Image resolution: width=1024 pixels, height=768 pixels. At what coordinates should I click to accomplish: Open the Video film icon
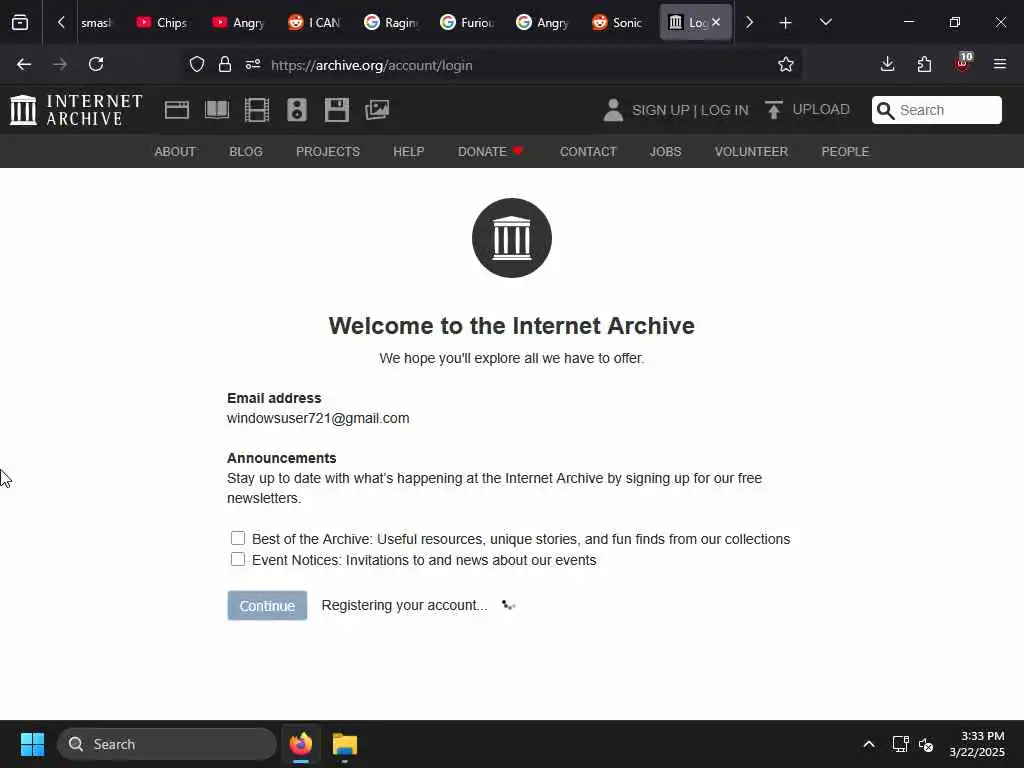click(257, 110)
